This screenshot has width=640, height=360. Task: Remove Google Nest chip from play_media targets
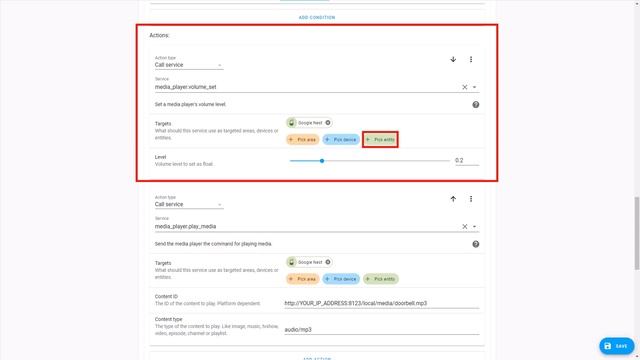click(328, 262)
